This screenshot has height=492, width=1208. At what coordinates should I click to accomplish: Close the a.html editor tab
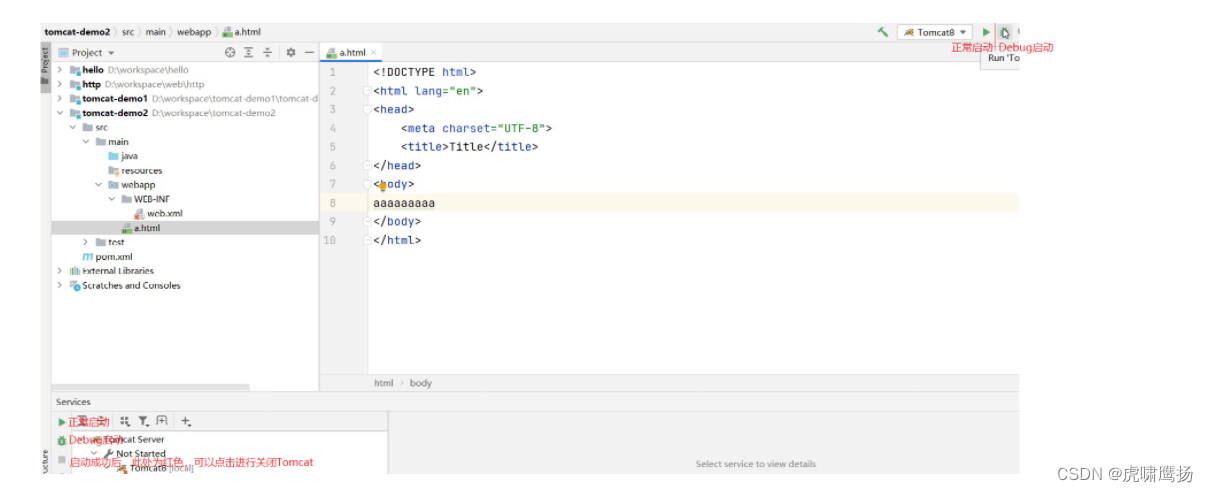tap(374, 52)
